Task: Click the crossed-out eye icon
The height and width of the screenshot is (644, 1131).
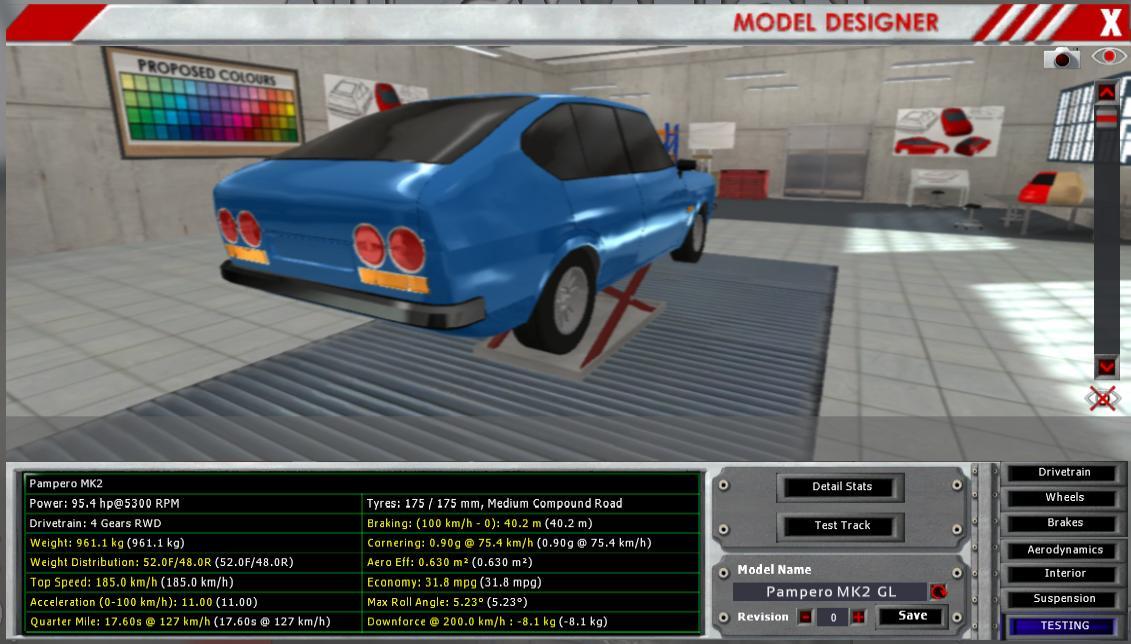Action: click(1102, 399)
